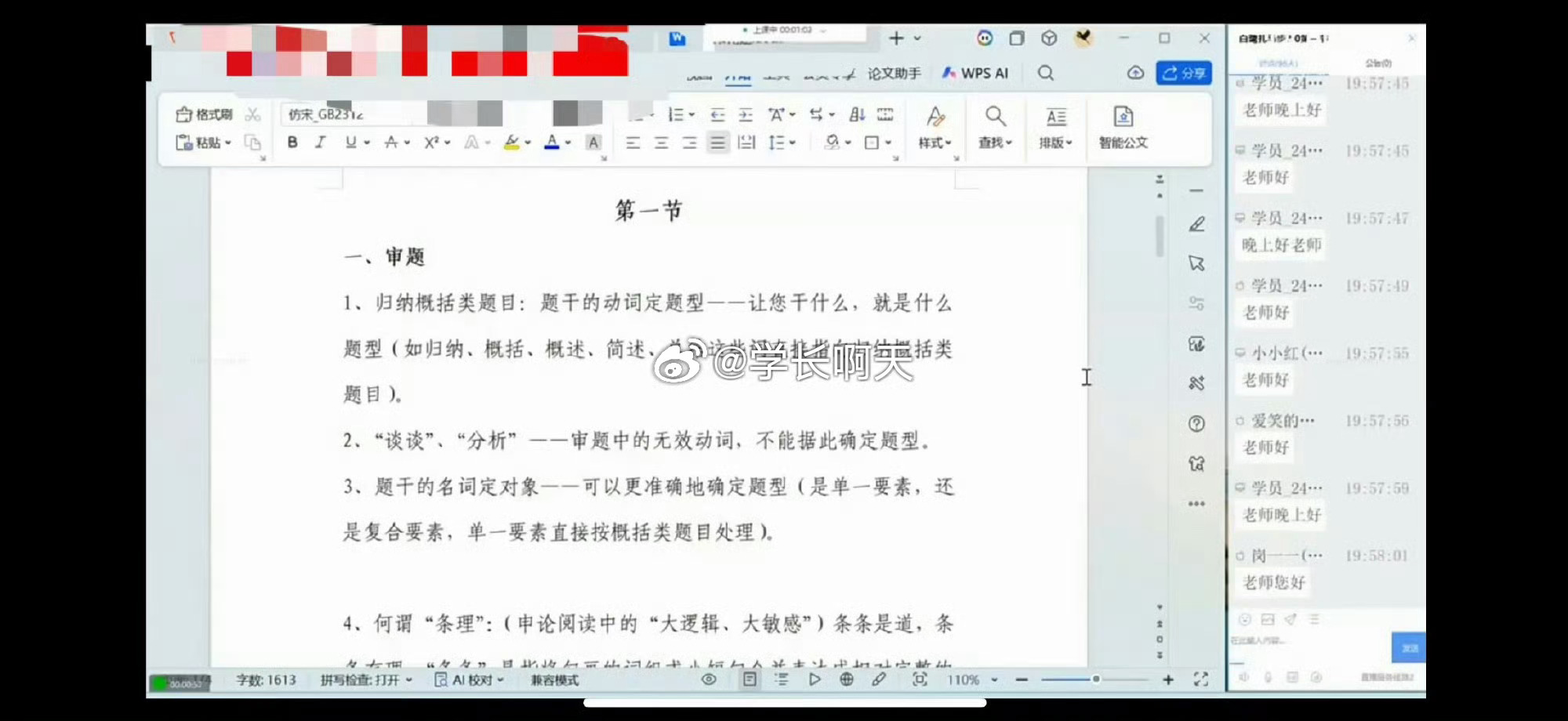Select arrow selection tool in side panel
The width and height of the screenshot is (1568, 721).
coord(1196,263)
